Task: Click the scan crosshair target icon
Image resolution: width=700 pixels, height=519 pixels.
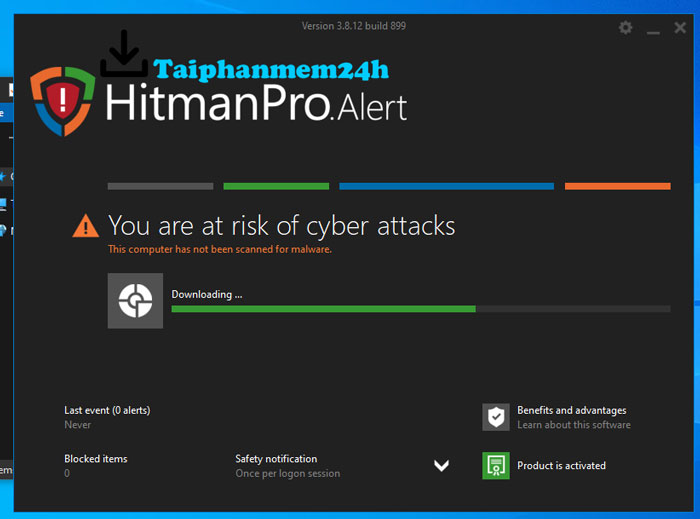Action: pyautogui.click(x=135, y=301)
